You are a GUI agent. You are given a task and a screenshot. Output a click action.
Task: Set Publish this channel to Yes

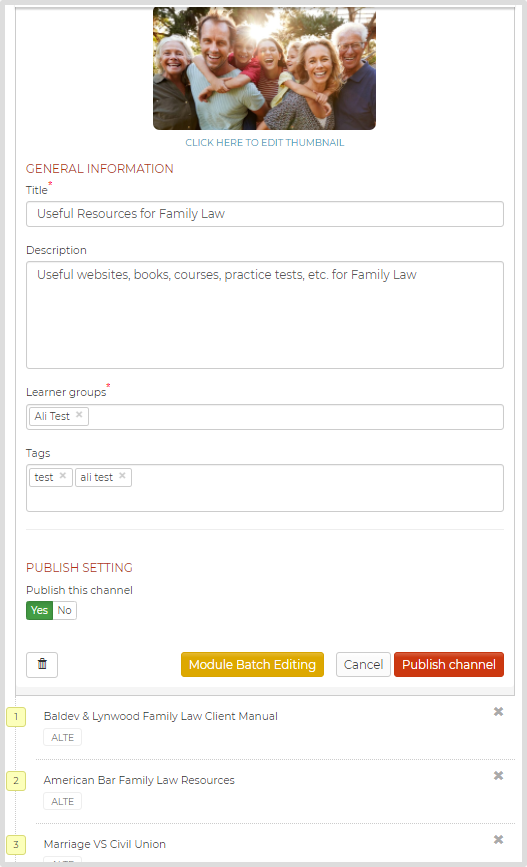[39, 610]
